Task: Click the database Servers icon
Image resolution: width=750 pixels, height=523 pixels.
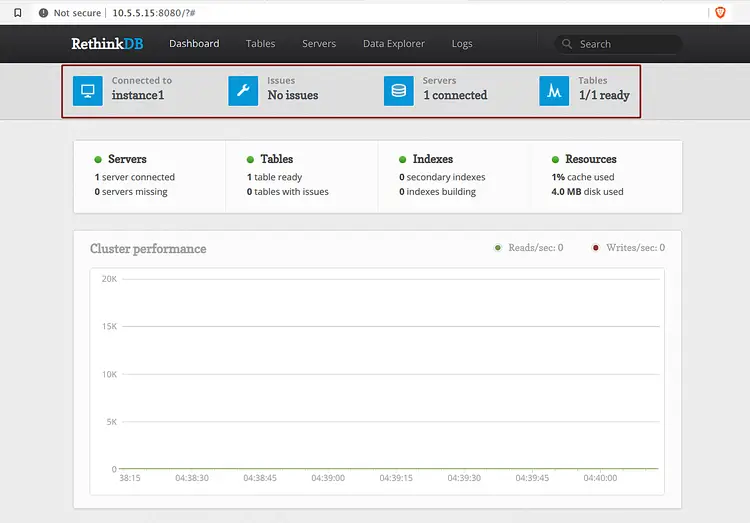Action: pyautogui.click(x=398, y=90)
